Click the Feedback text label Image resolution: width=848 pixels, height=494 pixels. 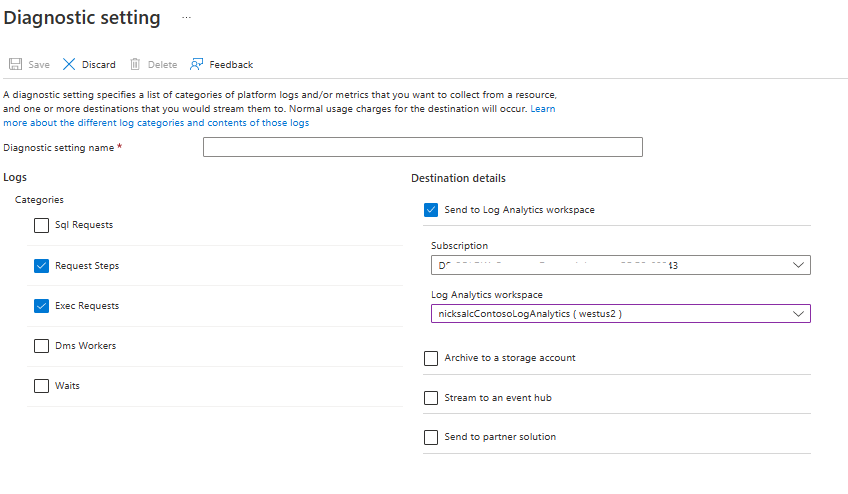[x=231, y=65]
